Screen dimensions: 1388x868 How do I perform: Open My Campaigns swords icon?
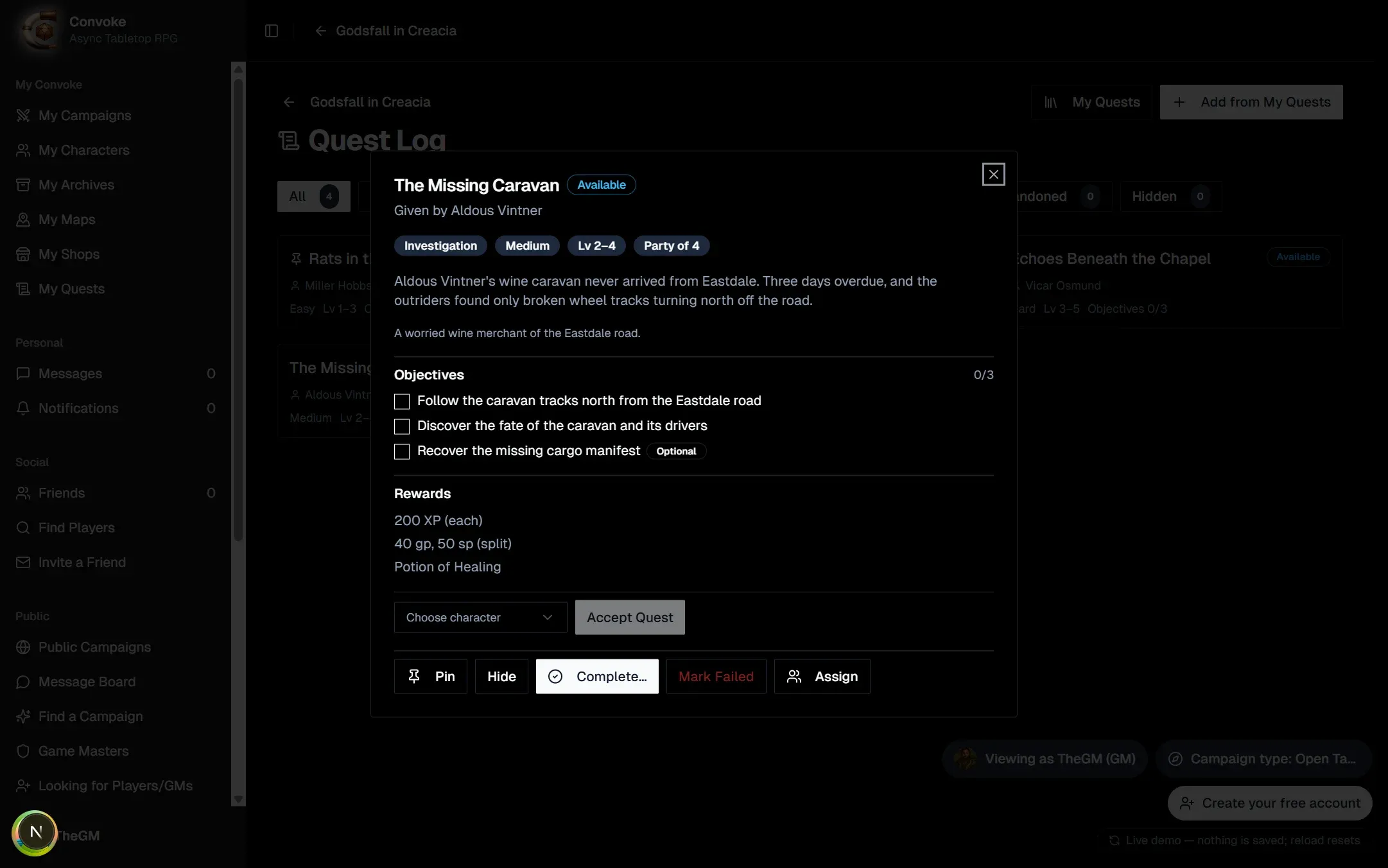23,116
